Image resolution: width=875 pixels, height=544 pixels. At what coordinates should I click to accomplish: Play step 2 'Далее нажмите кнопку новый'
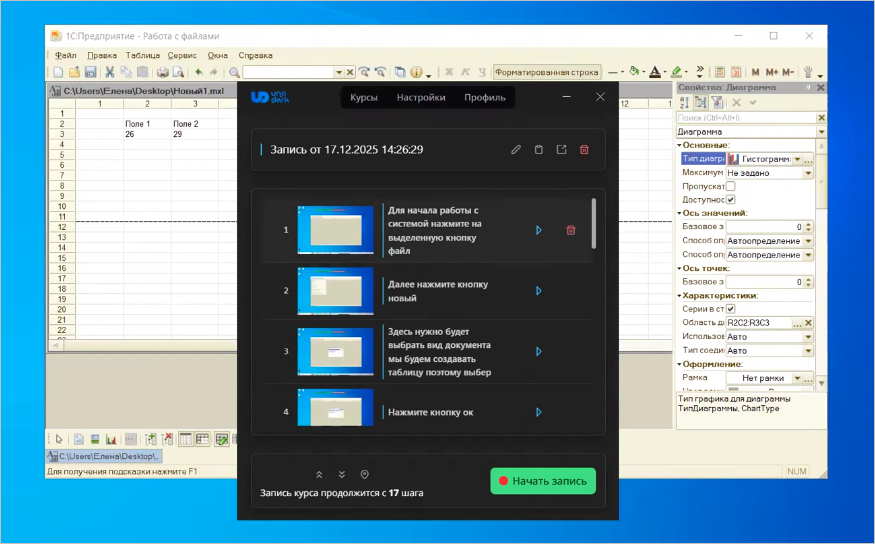(x=539, y=291)
